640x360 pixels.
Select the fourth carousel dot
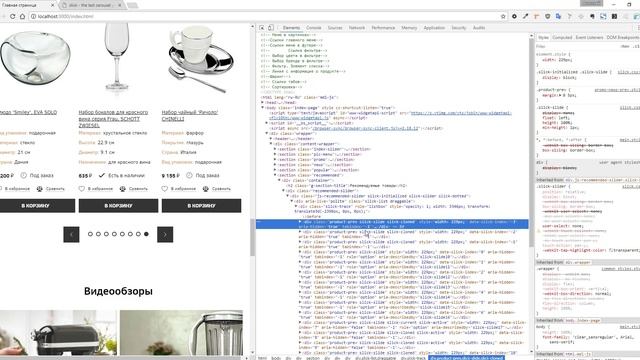[114, 234]
